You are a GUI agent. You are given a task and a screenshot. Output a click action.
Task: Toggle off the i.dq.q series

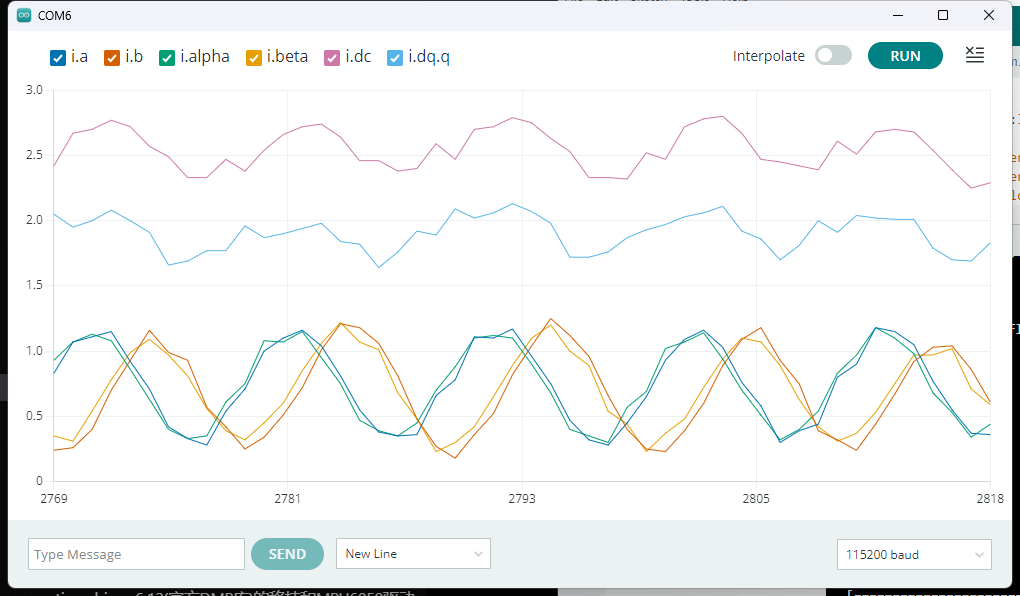click(395, 57)
